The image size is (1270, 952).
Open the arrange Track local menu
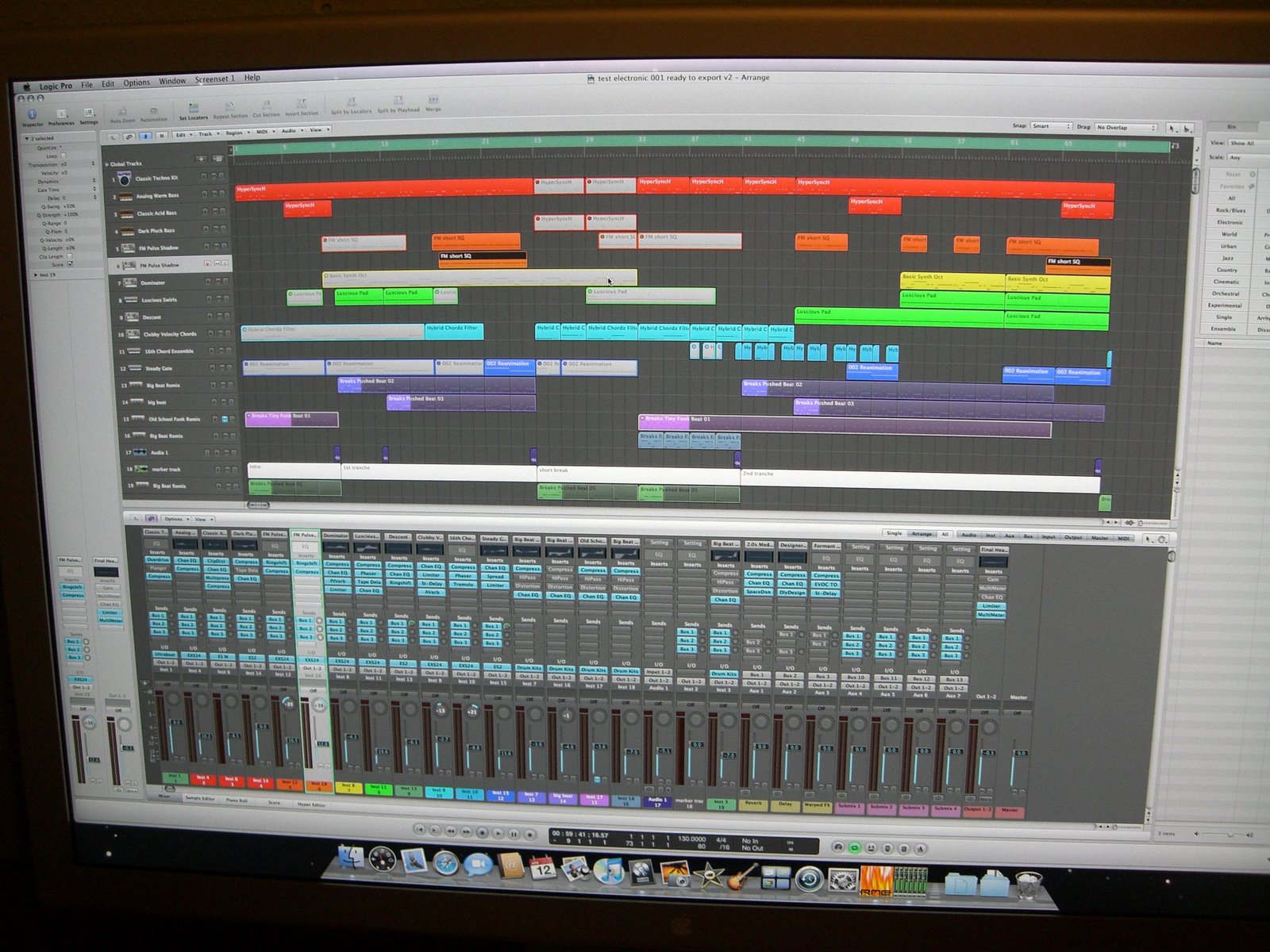click(208, 134)
